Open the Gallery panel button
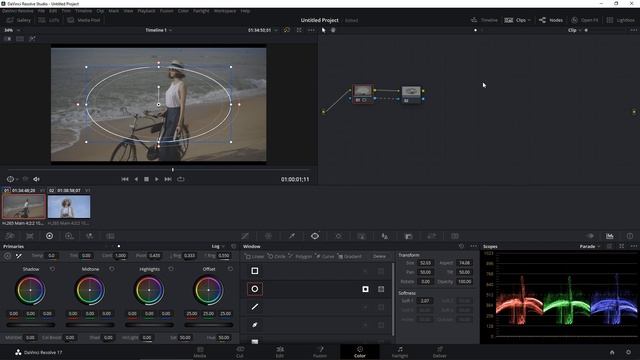 tap(18, 20)
